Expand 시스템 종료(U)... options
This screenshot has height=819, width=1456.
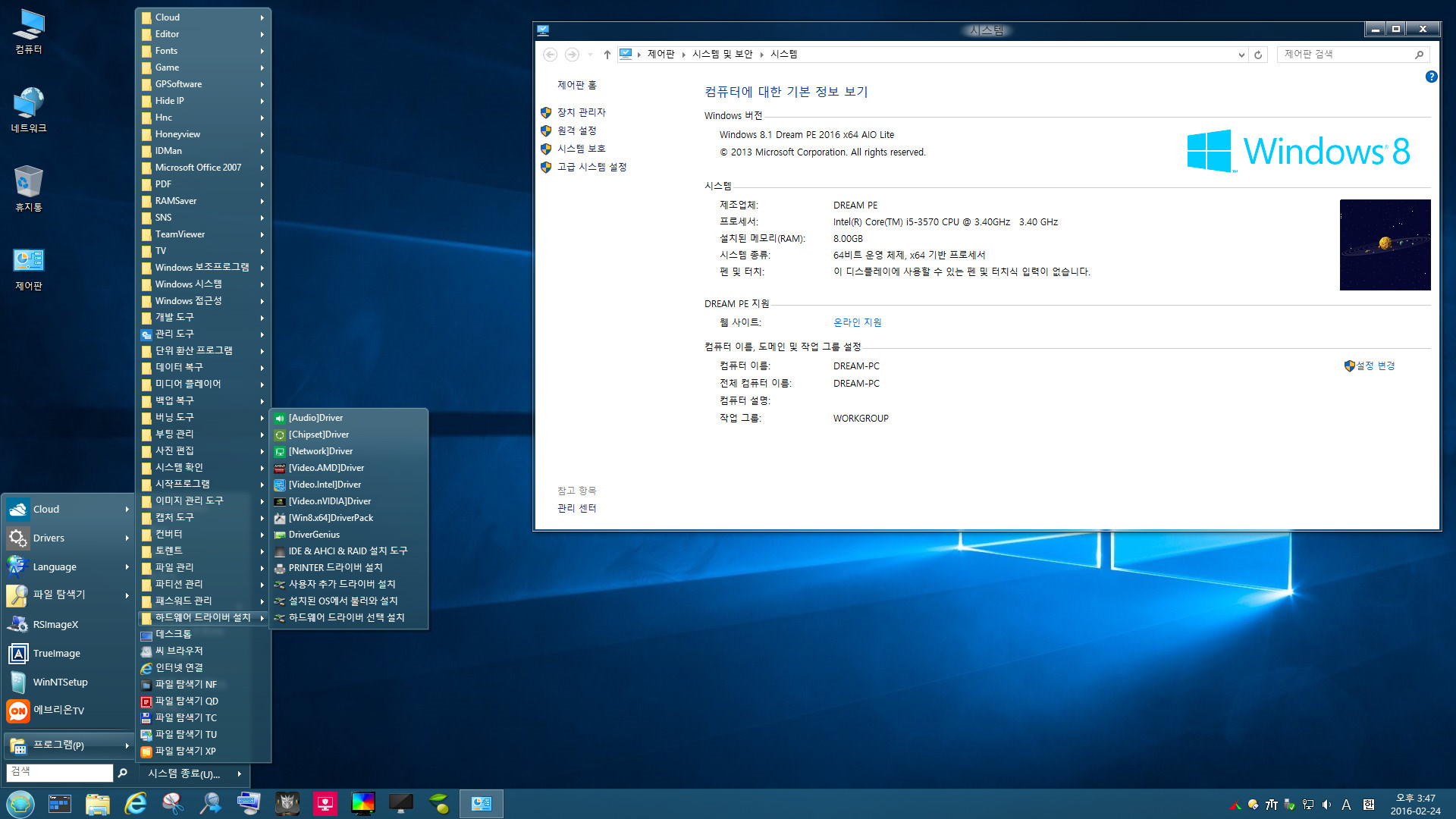(x=194, y=773)
